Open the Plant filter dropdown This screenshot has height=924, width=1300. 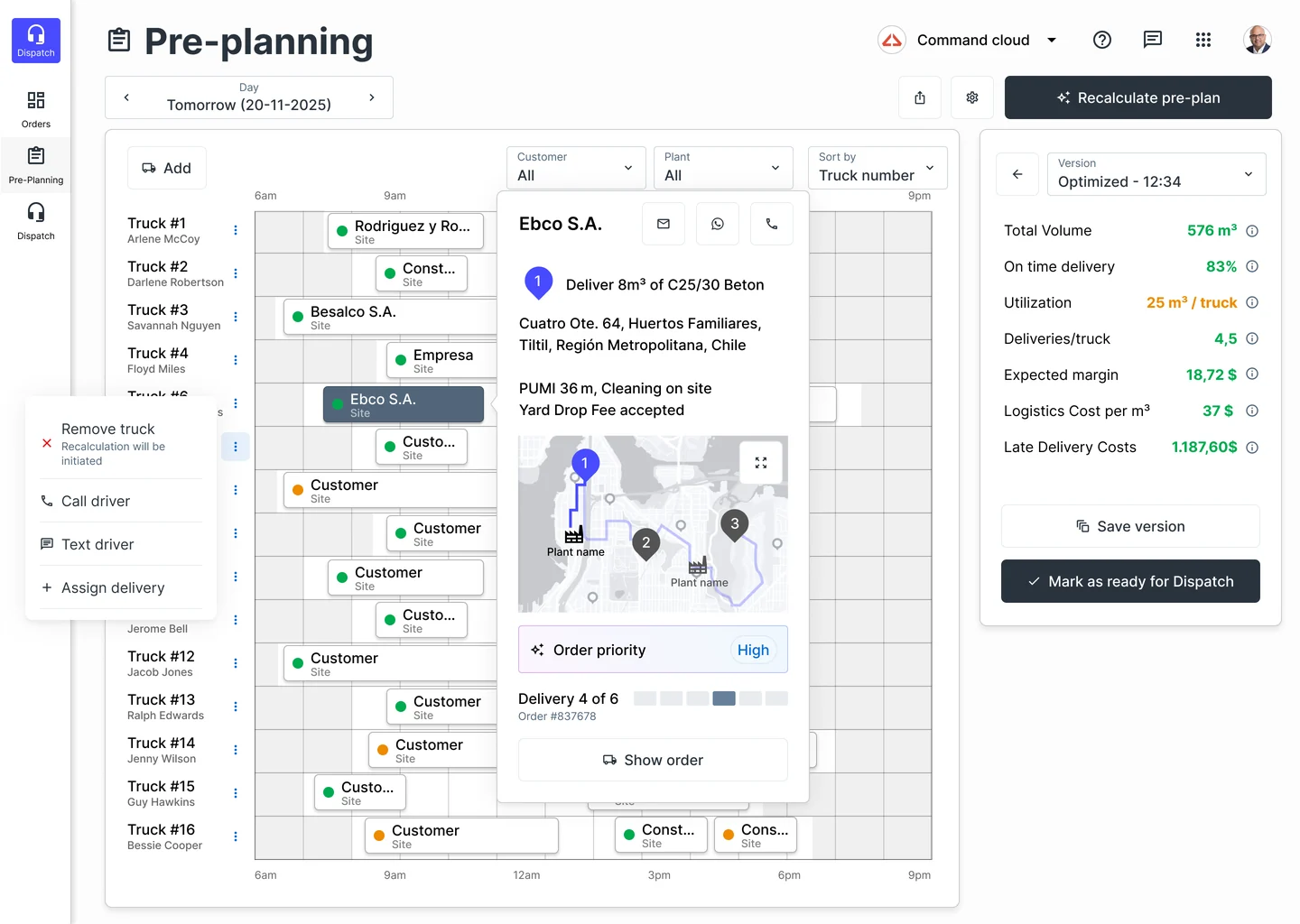coord(723,168)
